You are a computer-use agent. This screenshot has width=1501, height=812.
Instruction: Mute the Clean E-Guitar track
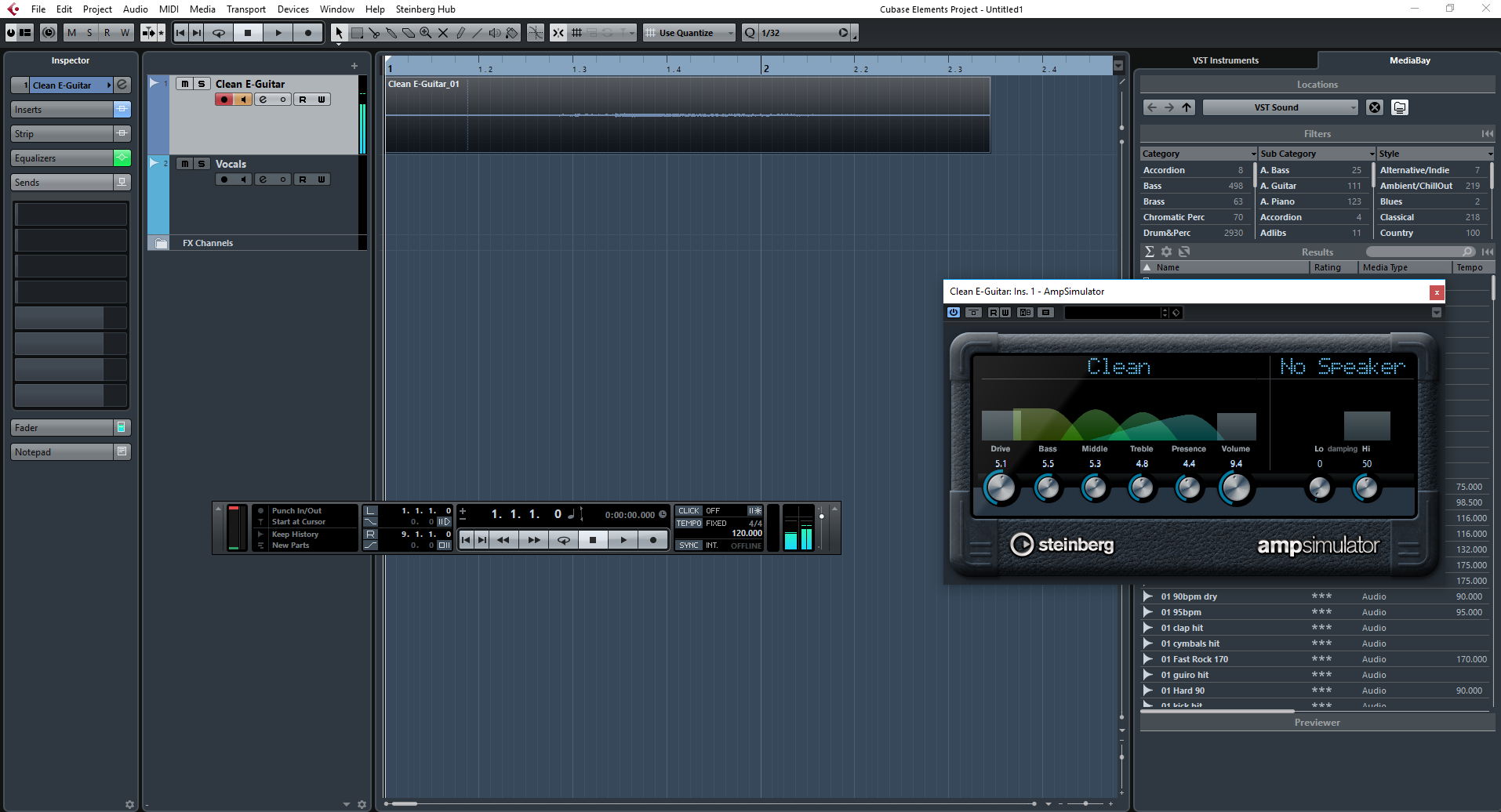(x=185, y=84)
